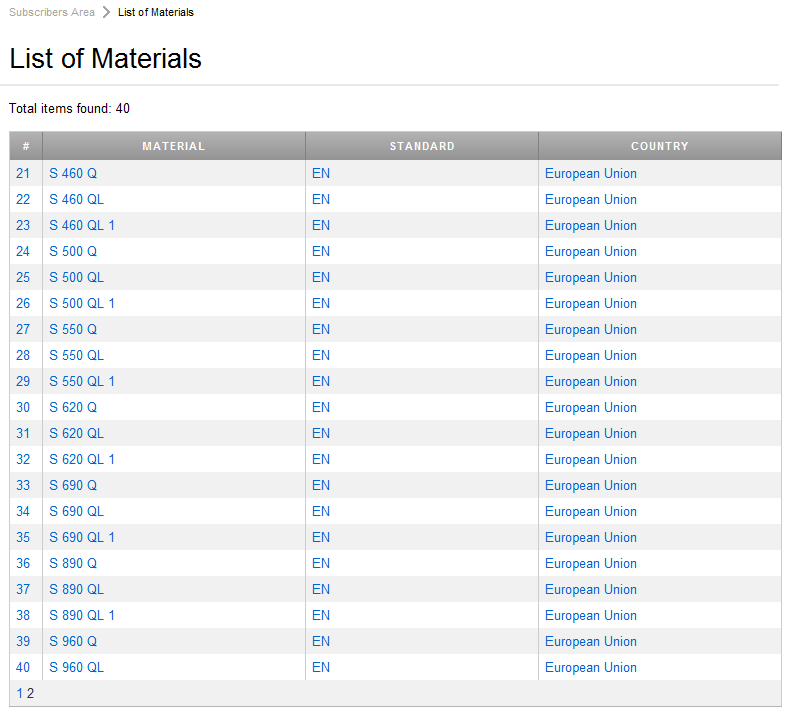Select material S 460 QL 1

click(x=82, y=225)
